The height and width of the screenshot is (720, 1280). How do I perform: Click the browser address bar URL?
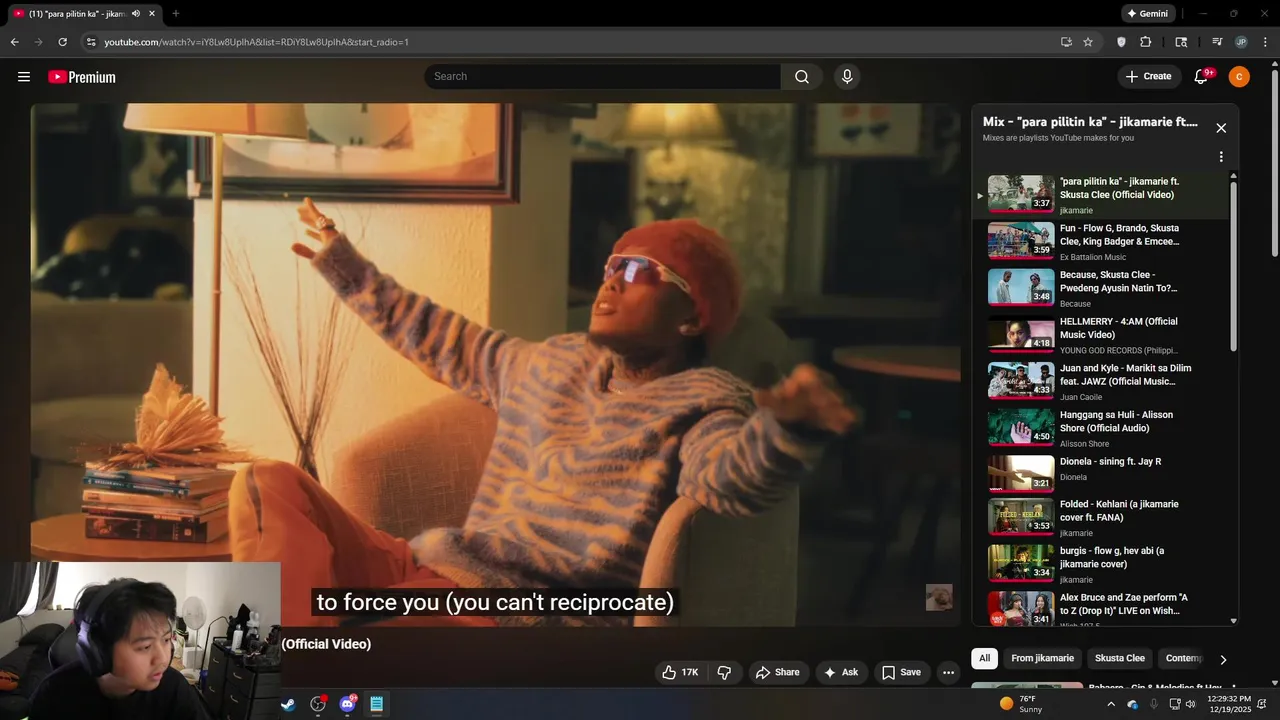click(x=256, y=42)
